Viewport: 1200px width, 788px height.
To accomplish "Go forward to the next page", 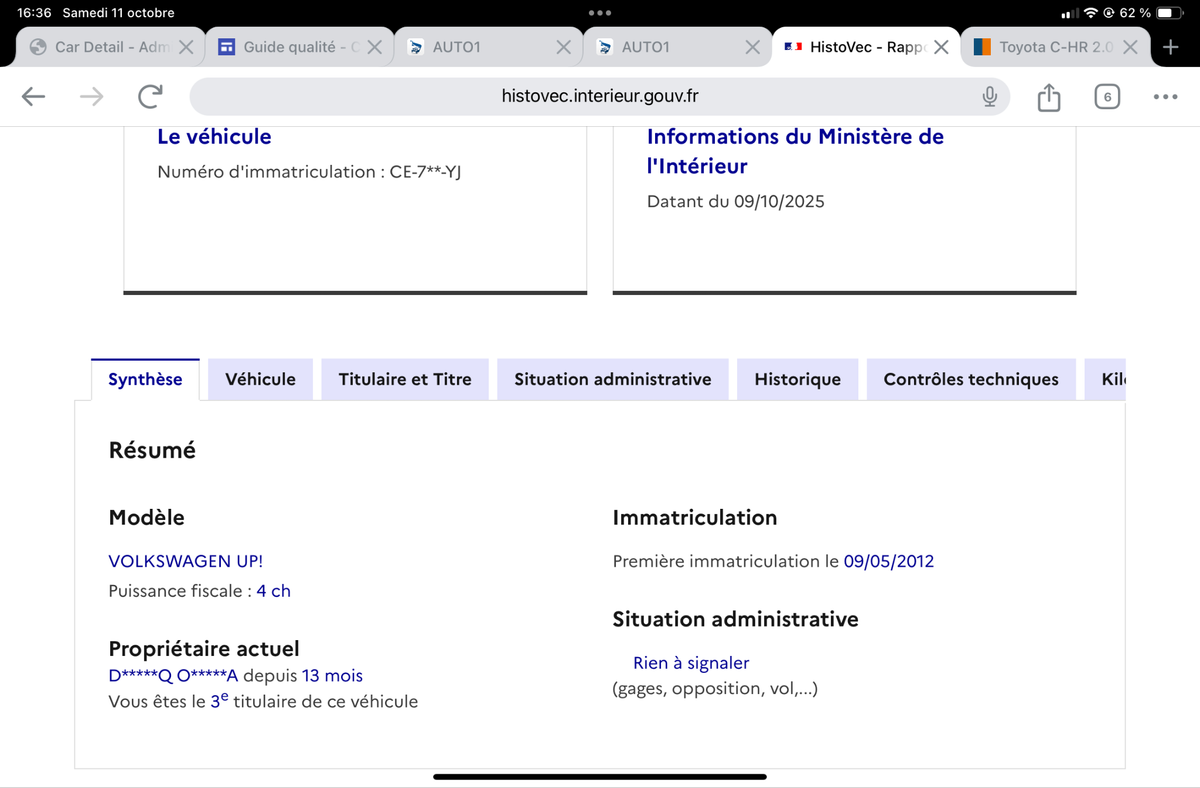I will tap(91, 96).
